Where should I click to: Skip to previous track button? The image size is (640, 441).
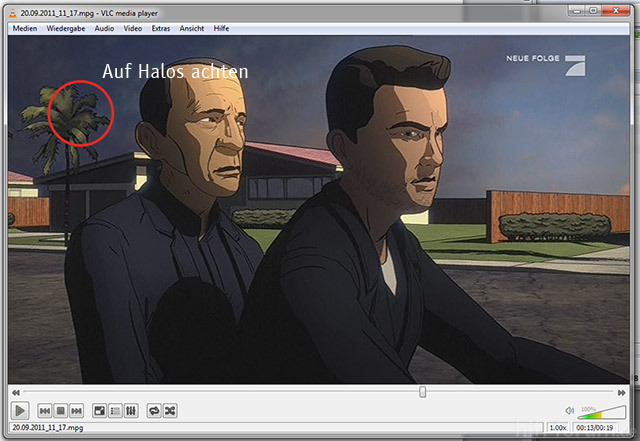[x=44, y=411]
